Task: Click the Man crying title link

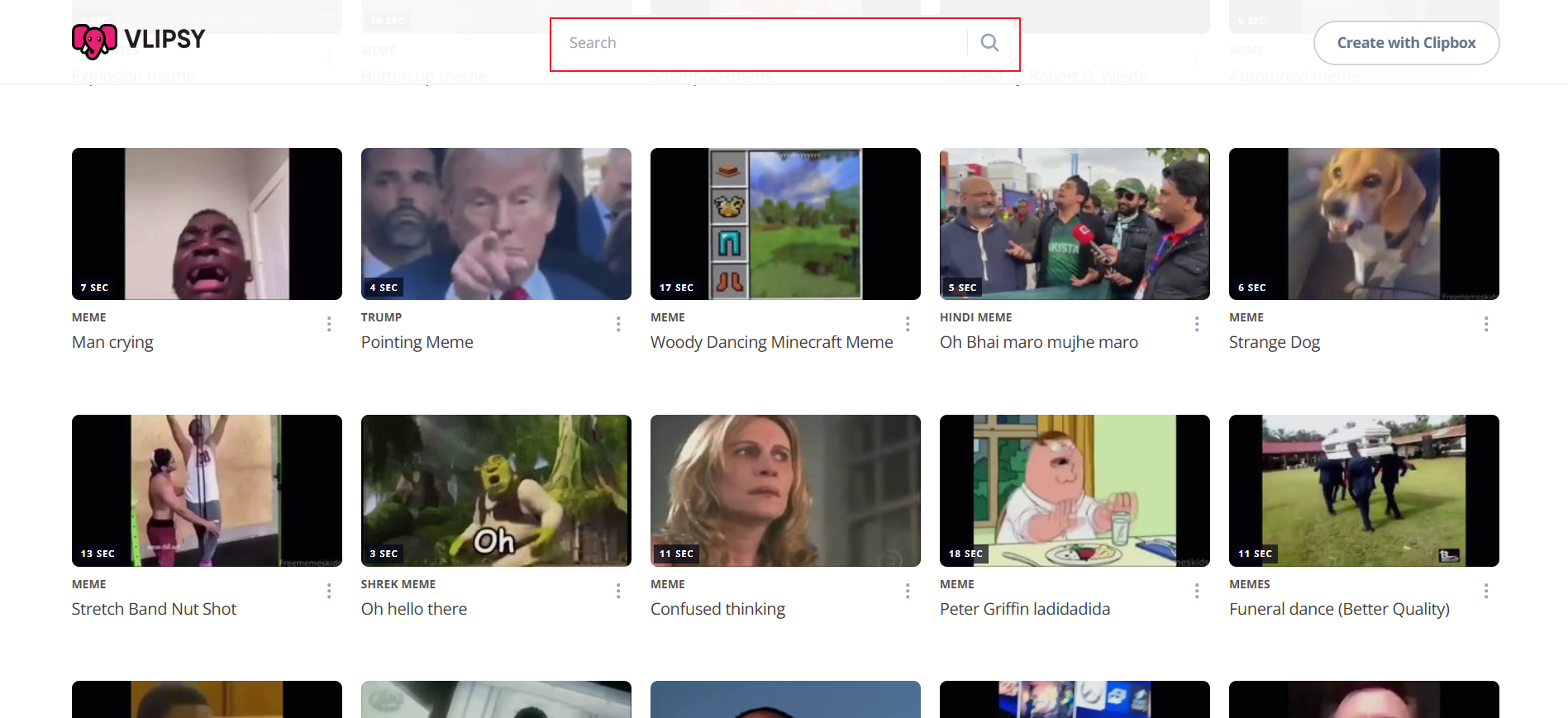Action: (x=112, y=342)
